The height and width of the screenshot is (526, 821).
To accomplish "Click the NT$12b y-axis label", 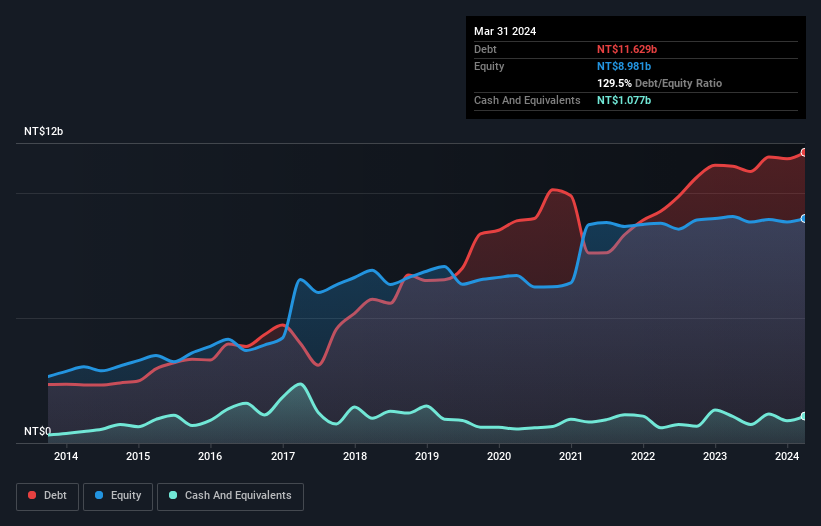I will 43,131.
